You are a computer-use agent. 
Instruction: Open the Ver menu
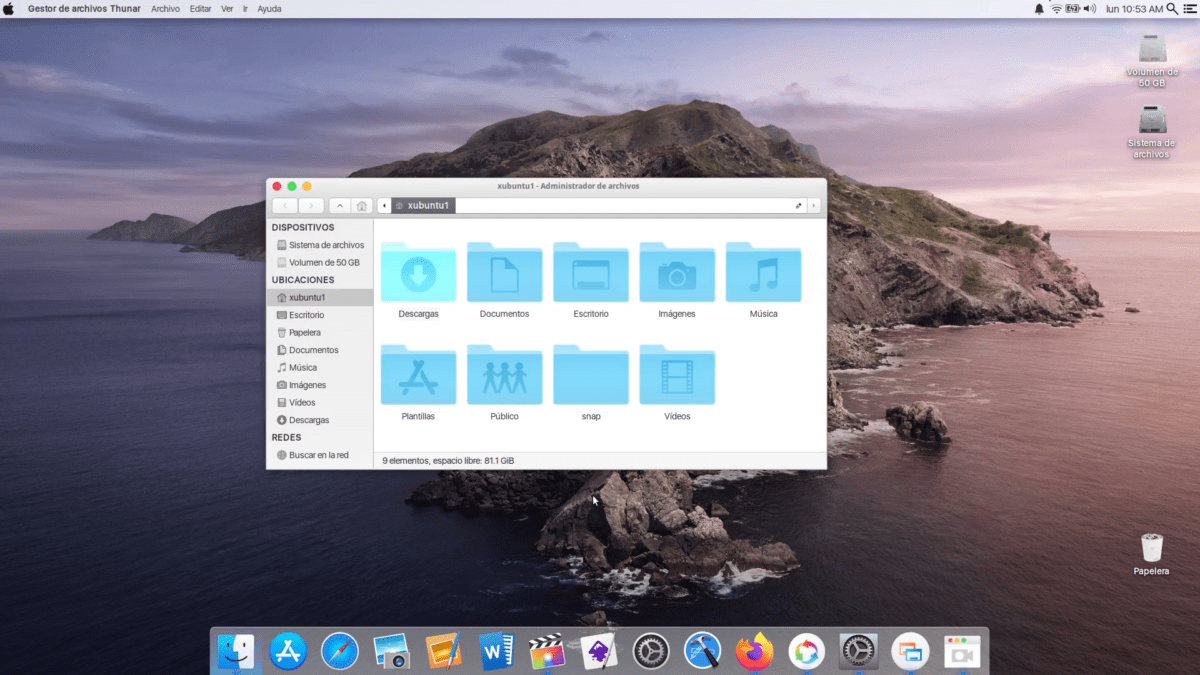point(227,8)
